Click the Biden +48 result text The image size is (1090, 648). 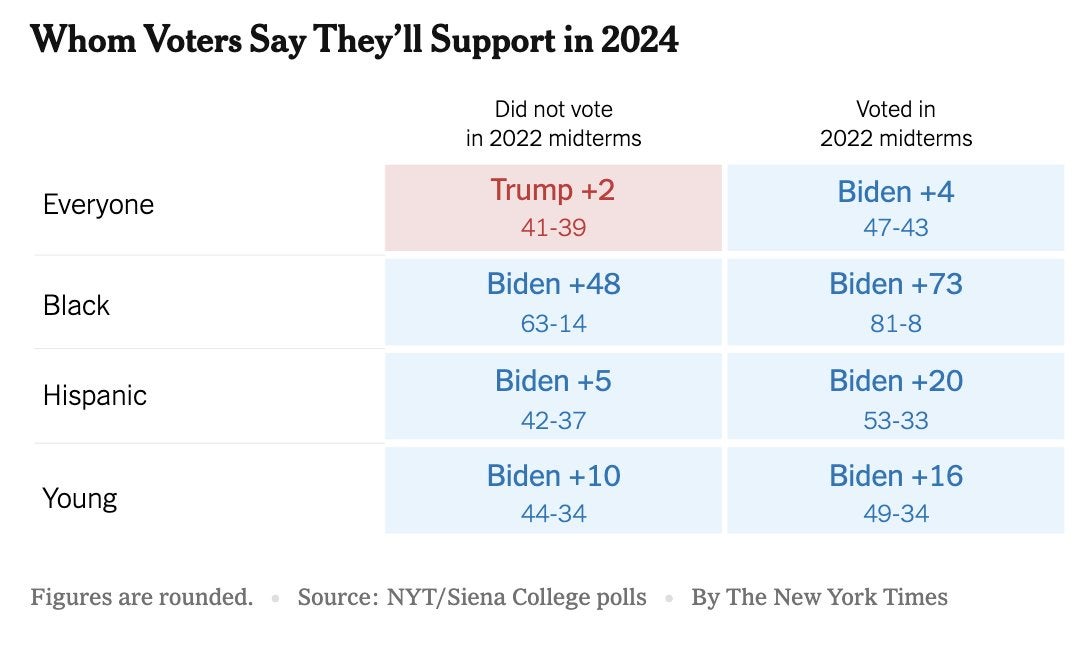[553, 284]
